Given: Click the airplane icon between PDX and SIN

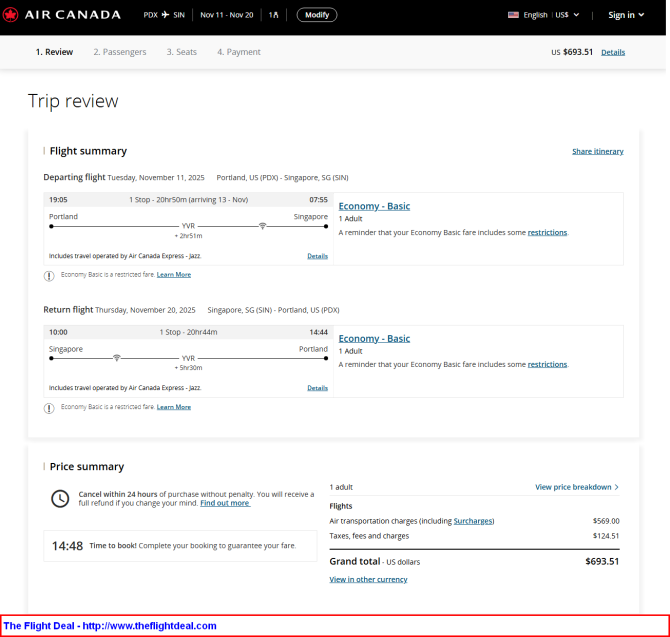Looking at the screenshot, I should [x=165, y=15].
